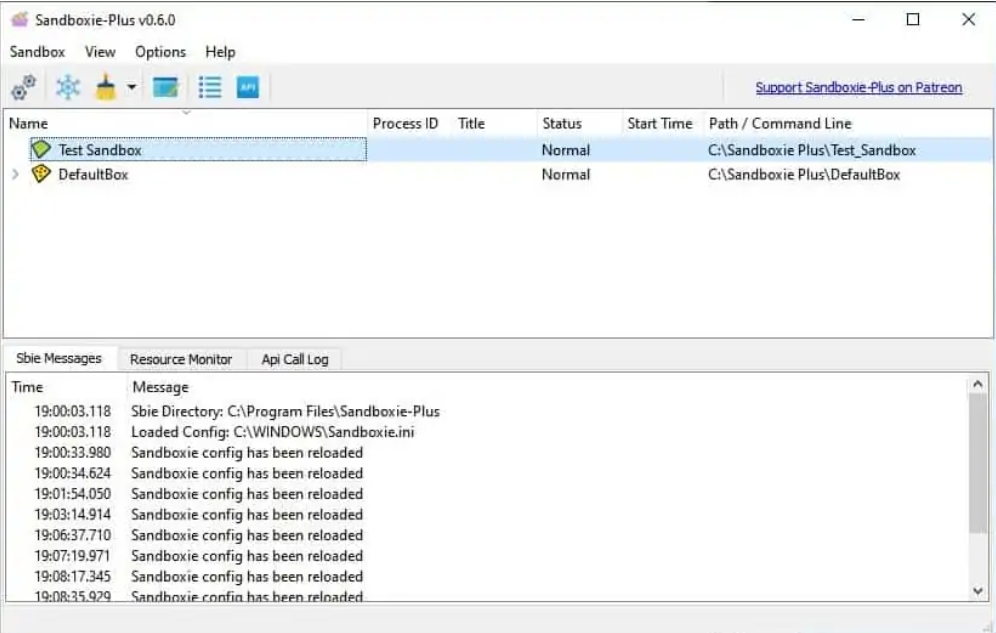Screen dimensions: 996x633
Task: Click the list view toolbar icon
Action: (210, 87)
